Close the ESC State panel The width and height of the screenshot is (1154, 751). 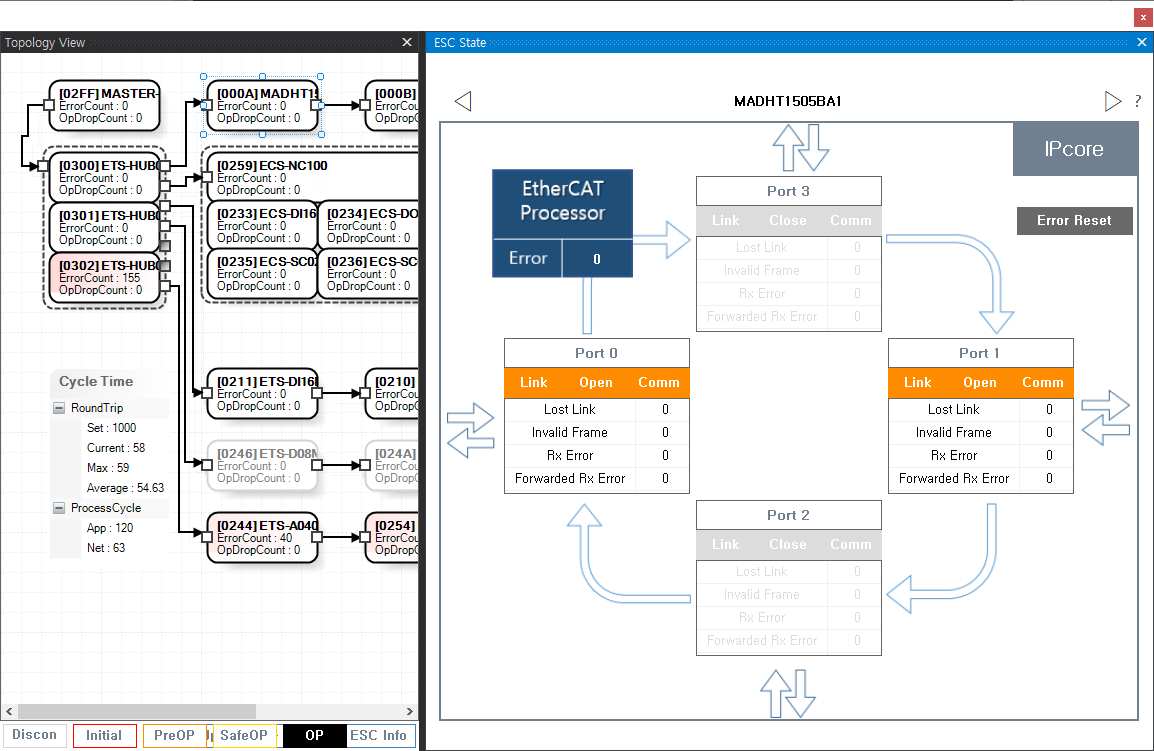click(1142, 42)
